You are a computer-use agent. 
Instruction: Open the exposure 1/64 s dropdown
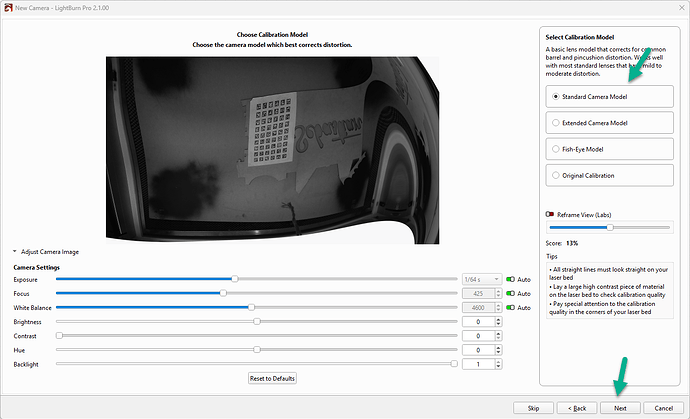click(x=482, y=279)
